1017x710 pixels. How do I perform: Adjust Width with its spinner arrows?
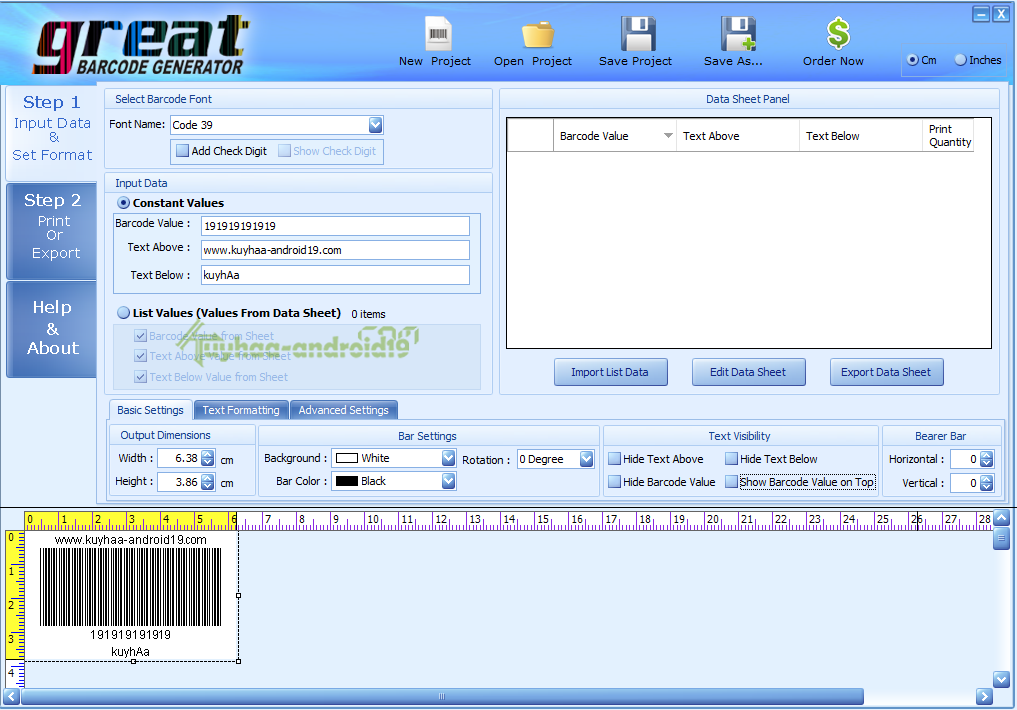tap(208, 458)
